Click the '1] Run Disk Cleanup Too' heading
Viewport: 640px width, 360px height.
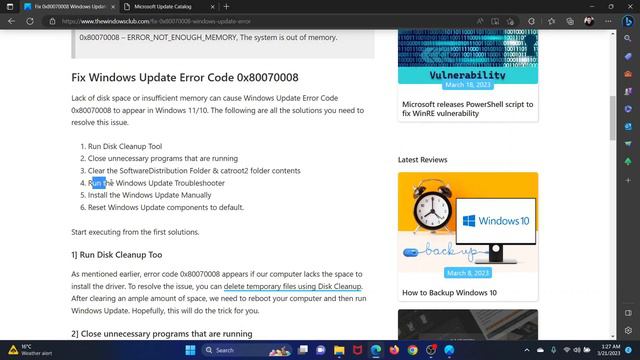click(x=117, y=255)
